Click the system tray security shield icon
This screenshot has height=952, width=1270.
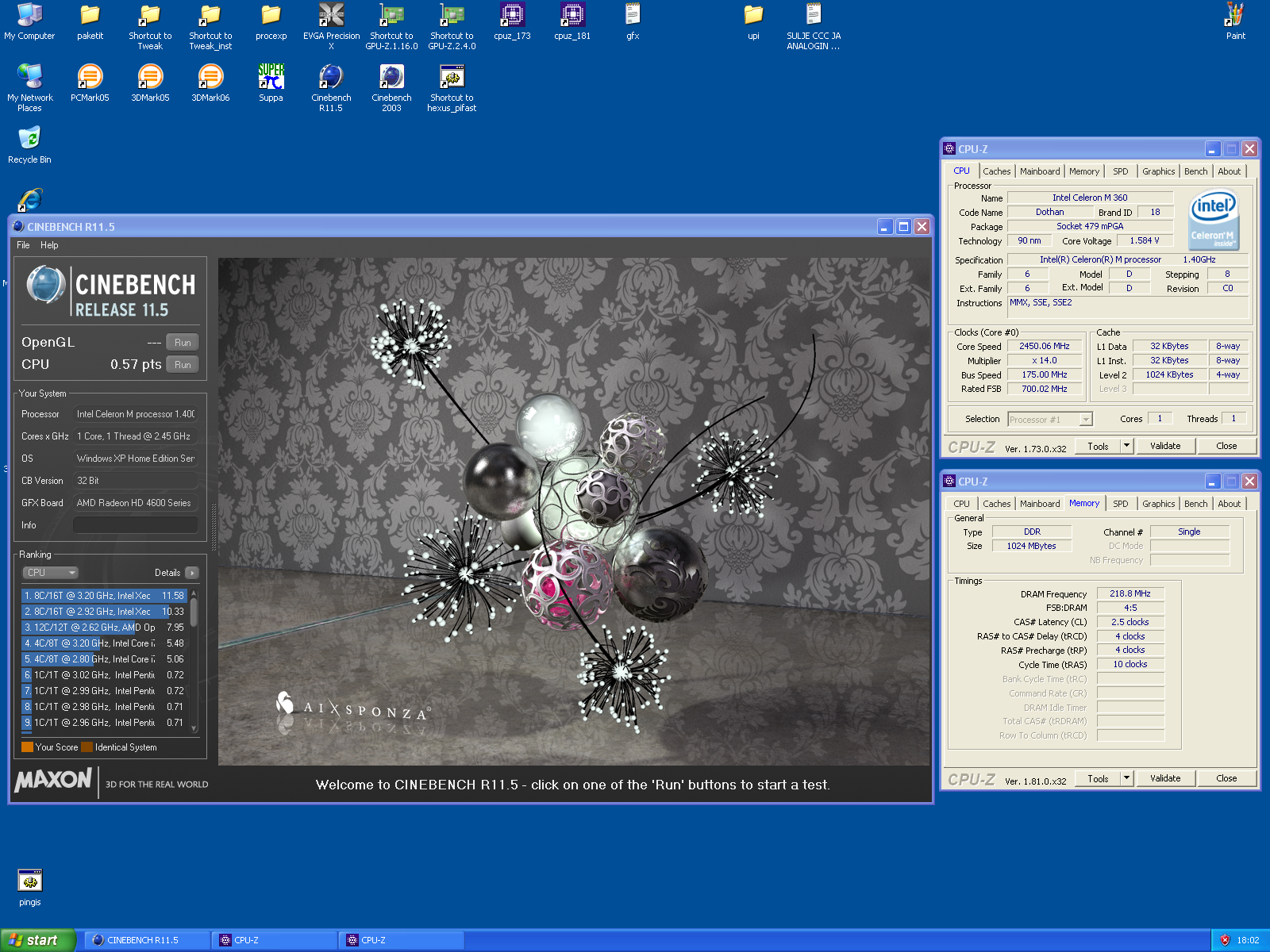[1225, 940]
